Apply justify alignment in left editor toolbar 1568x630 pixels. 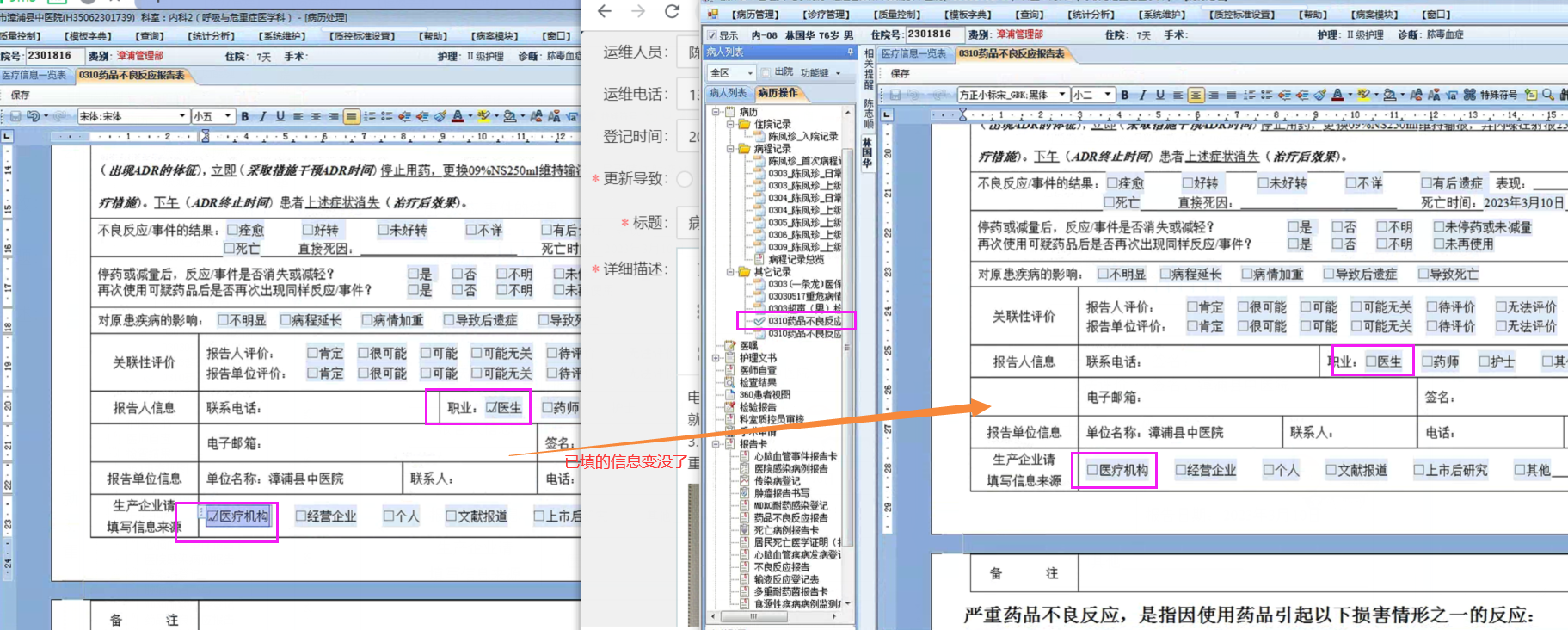(x=351, y=116)
